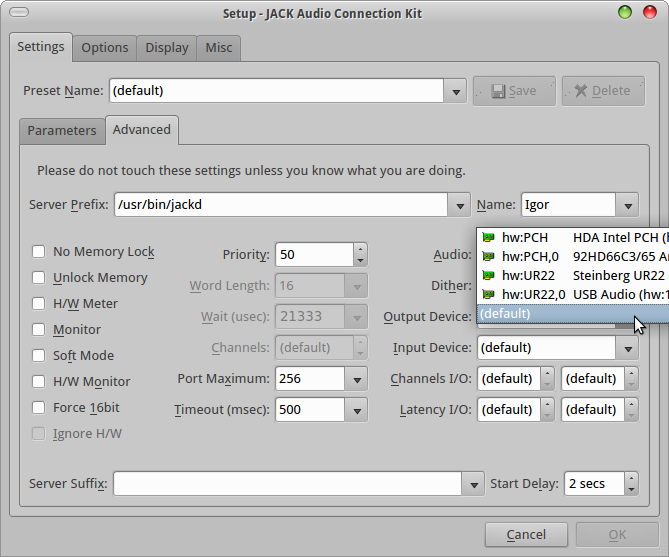669x557 pixels.
Task: Click the window menu pill icon in title bar
Action: pyautogui.click(x=19, y=12)
